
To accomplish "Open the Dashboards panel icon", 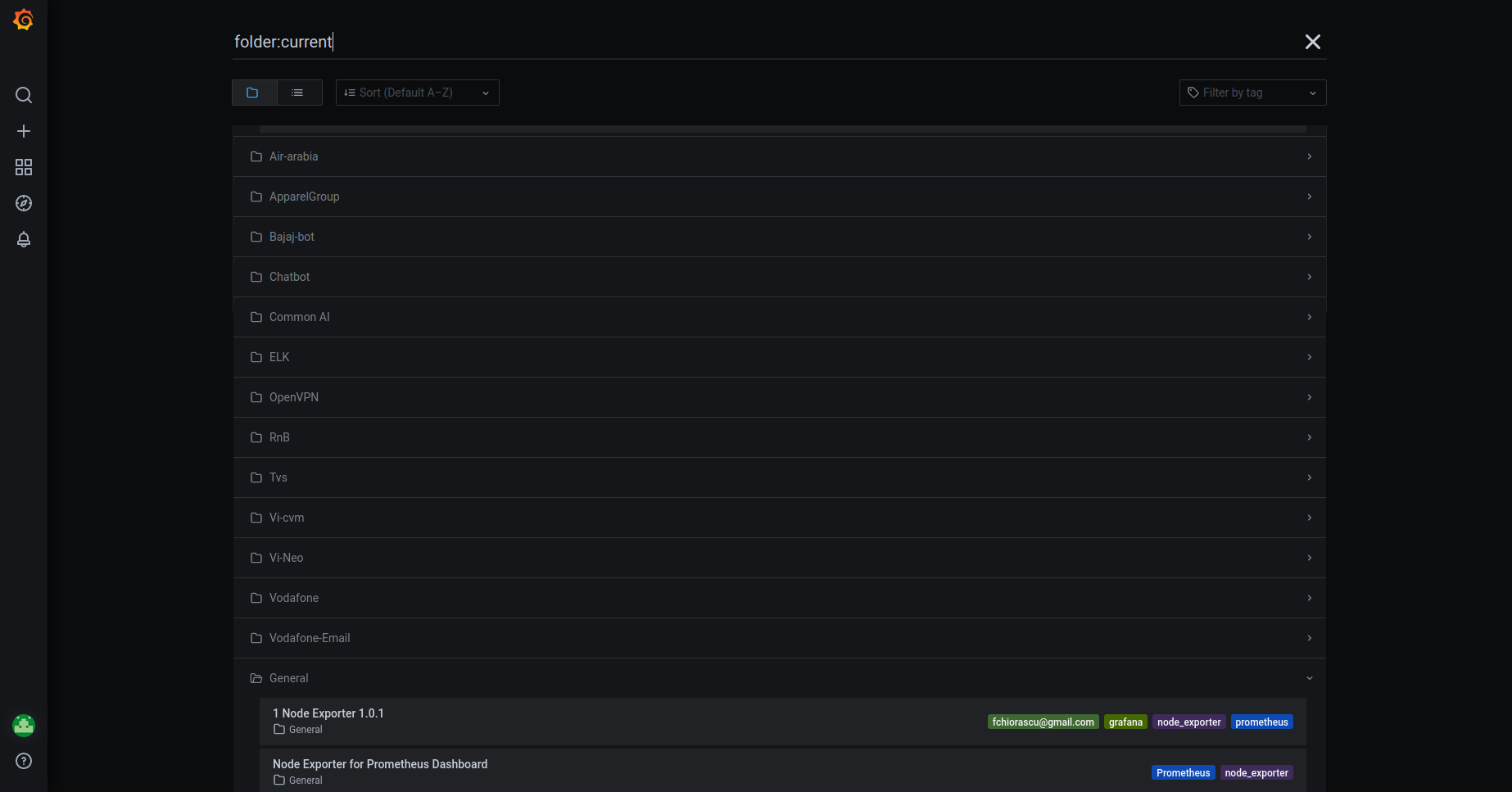I will coord(23,166).
